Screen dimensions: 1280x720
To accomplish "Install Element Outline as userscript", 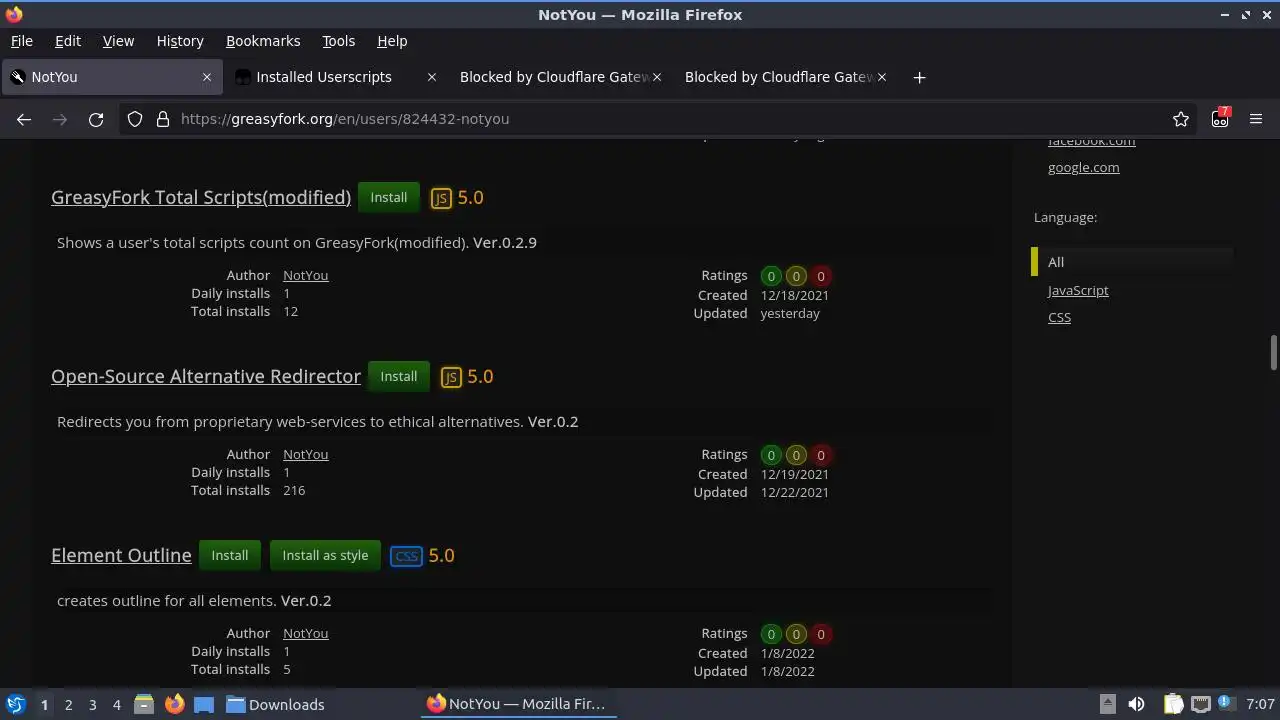I will [x=230, y=556].
